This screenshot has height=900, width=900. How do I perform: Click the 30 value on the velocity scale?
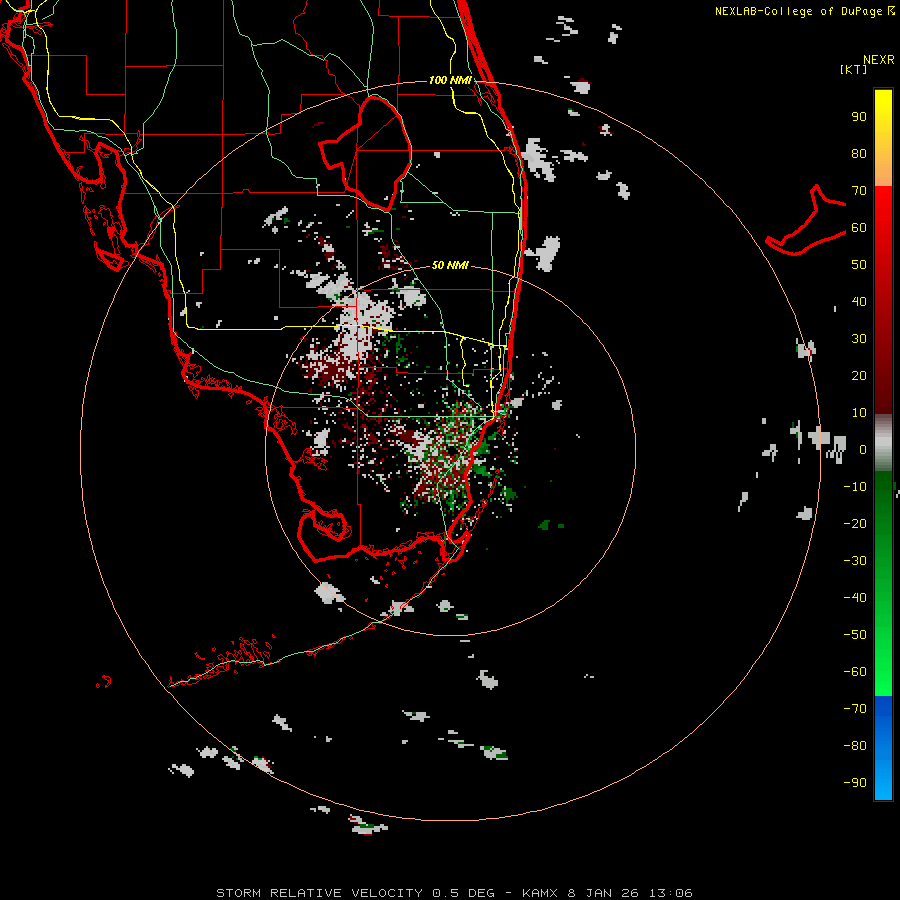(x=859, y=339)
